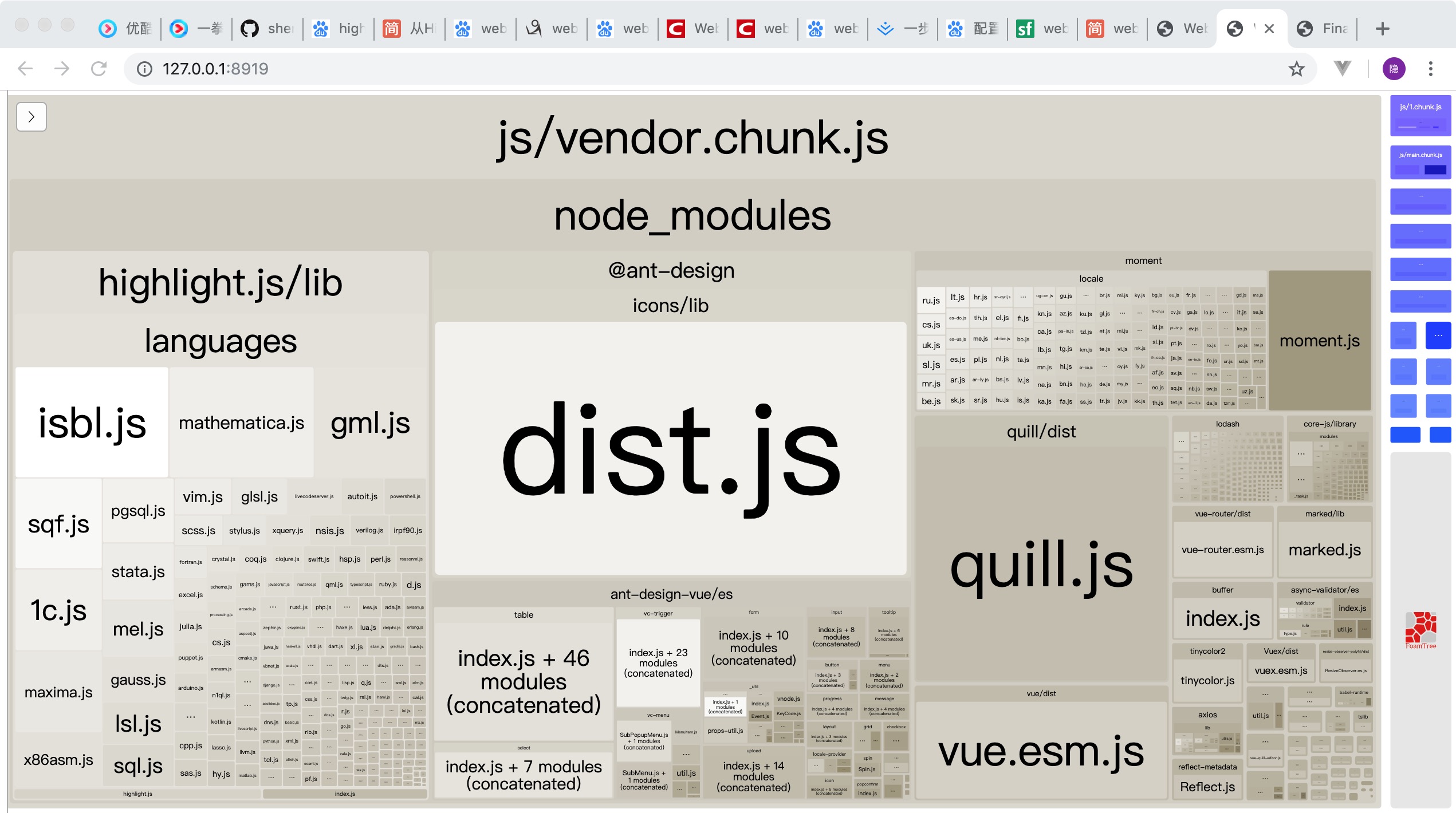Switch to the '配置' Baidu tab
1456x813 pixels.
click(x=973, y=29)
